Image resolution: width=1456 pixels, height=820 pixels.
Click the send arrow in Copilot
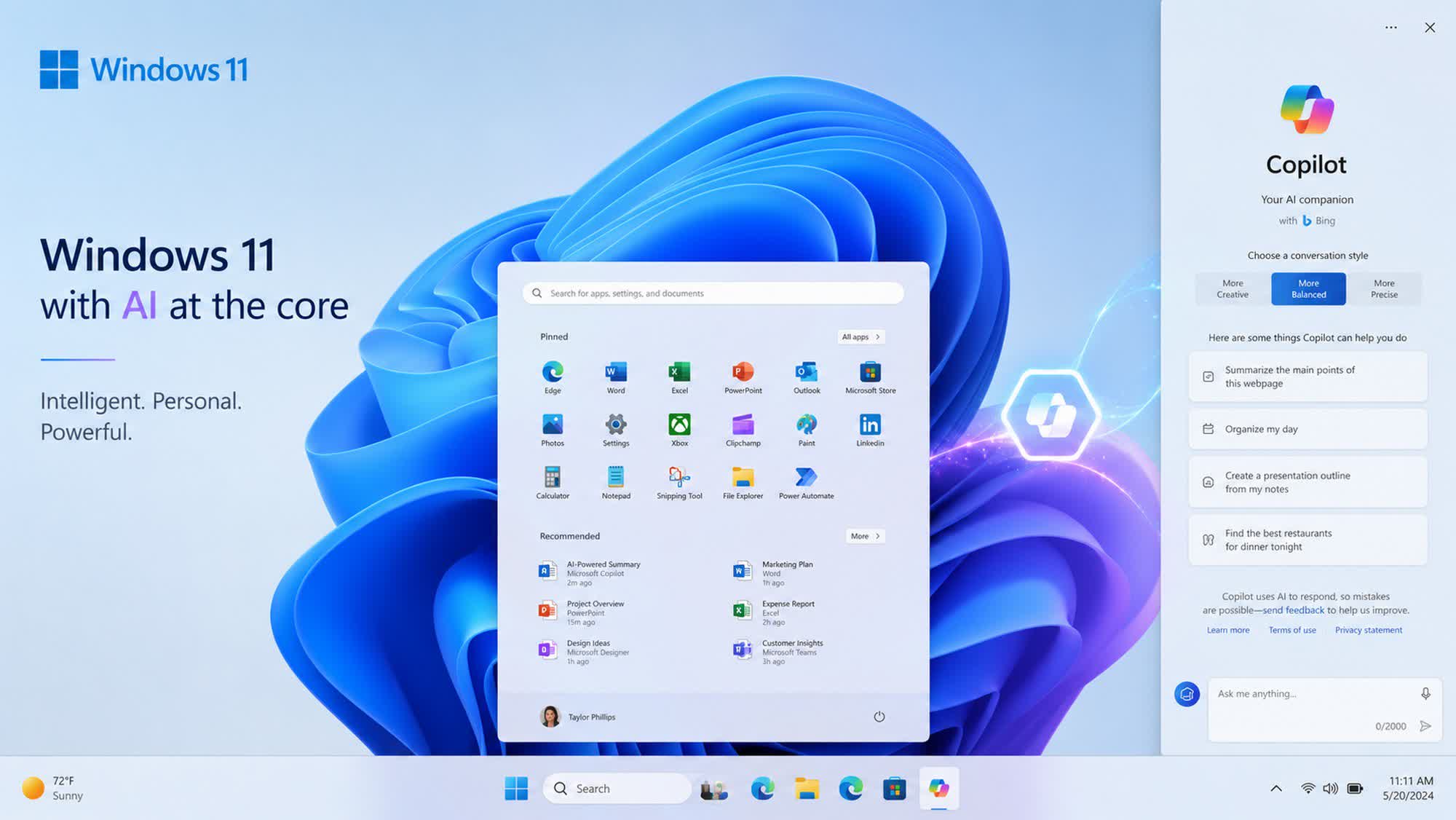point(1425,726)
